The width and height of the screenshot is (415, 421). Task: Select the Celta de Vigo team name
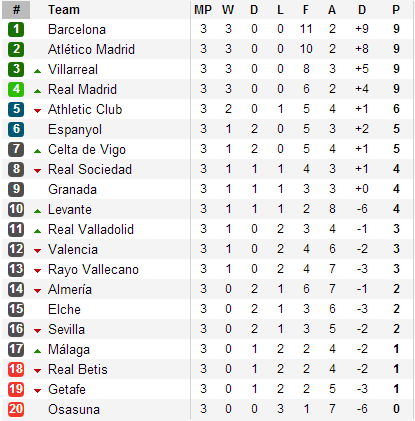click(x=87, y=149)
